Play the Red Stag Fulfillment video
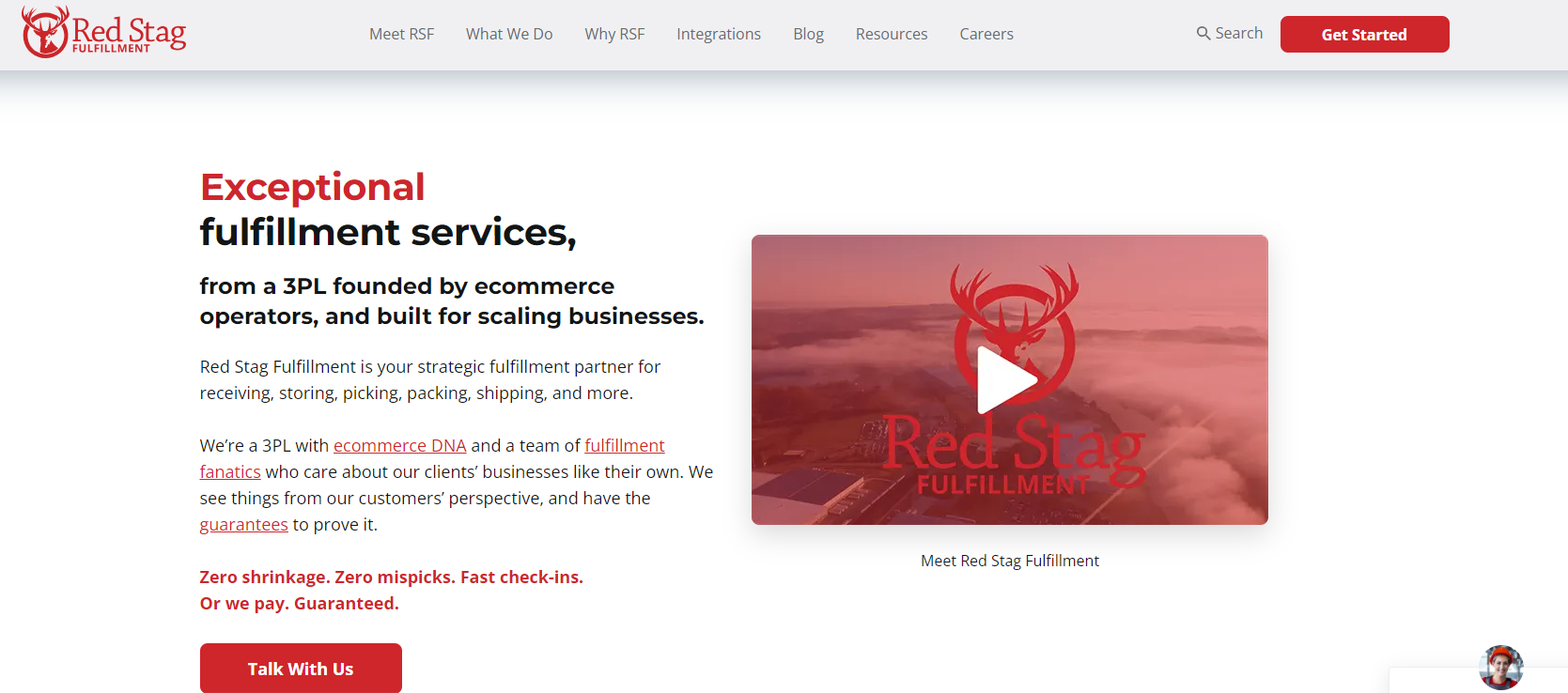This screenshot has height=693, width=1568. 1008,380
